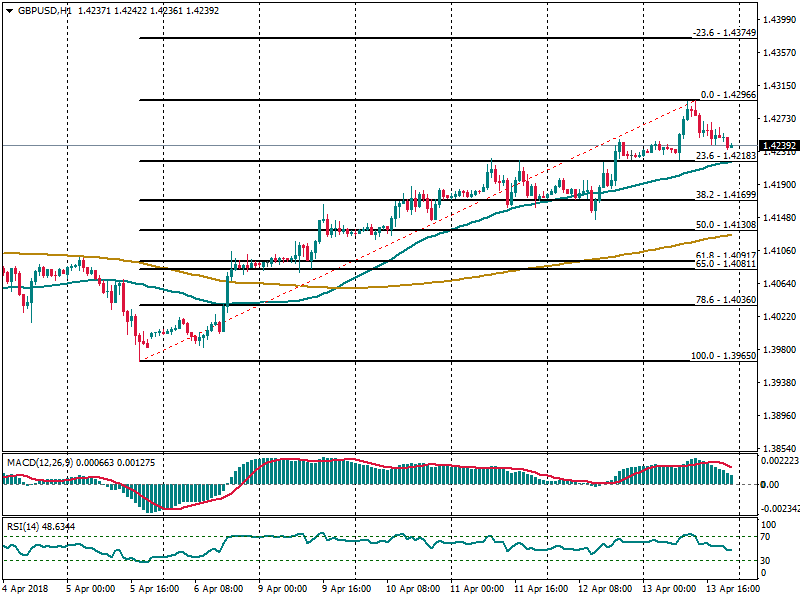800x600 pixels.
Task: Click the 4 Apr 2018 date label
Action: [x=26, y=591]
